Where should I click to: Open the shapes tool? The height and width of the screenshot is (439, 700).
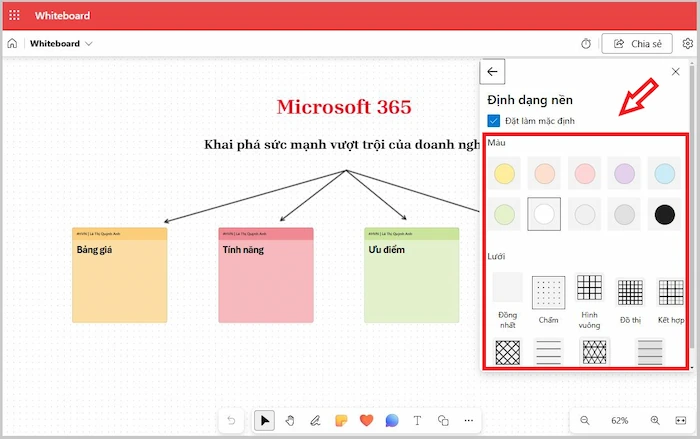click(x=443, y=420)
